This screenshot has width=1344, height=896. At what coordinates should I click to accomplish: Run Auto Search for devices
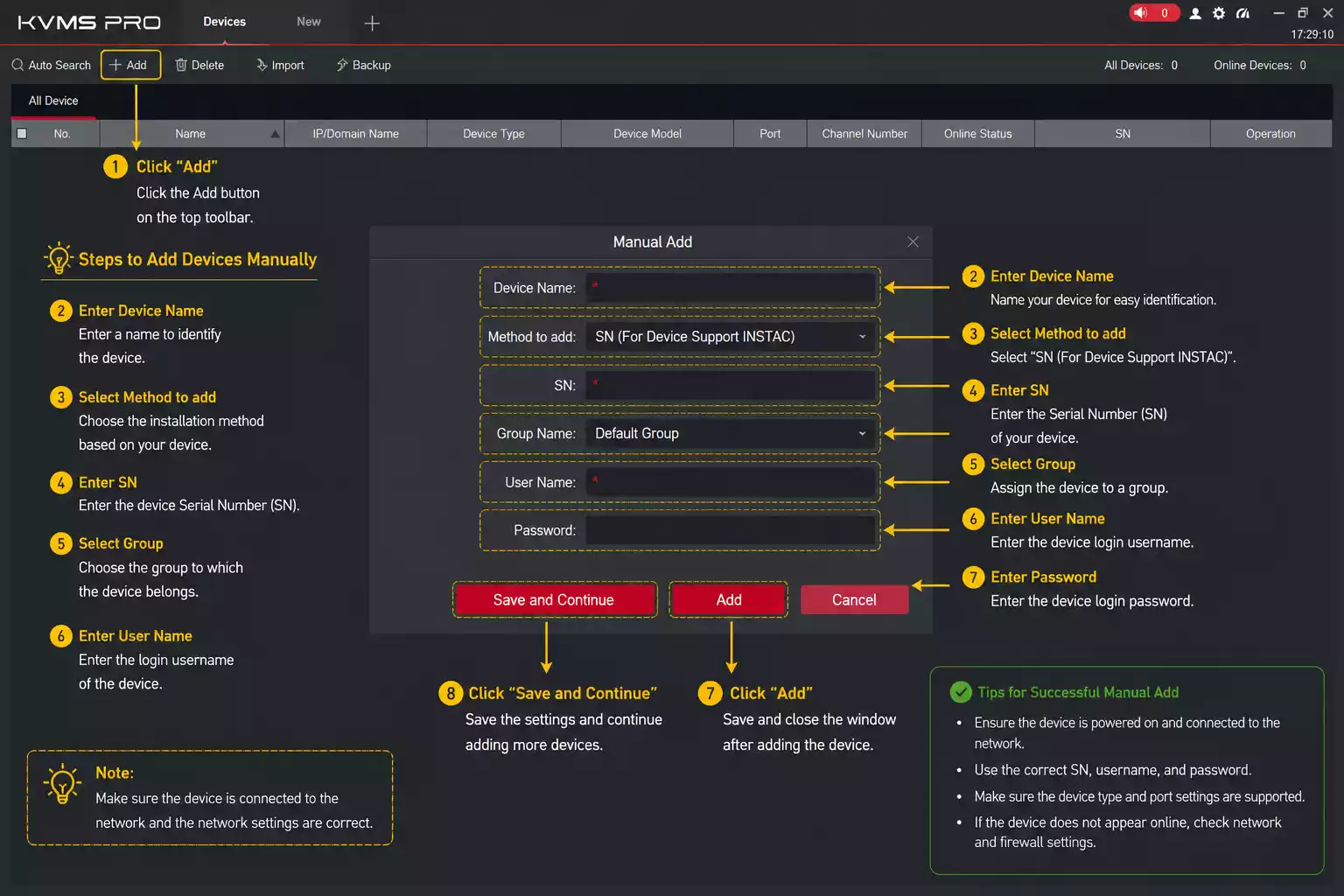coord(52,65)
